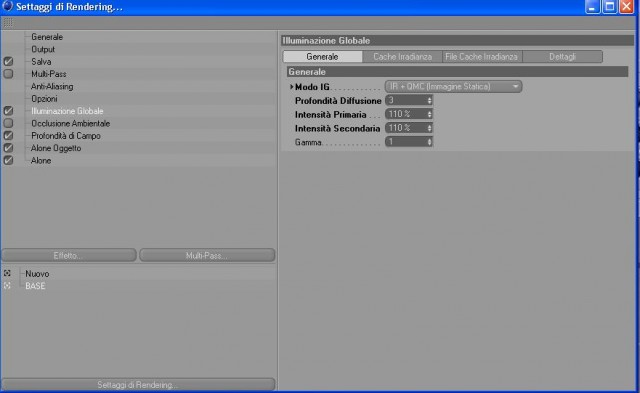Select Profondità di Campo entry

(66, 135)
